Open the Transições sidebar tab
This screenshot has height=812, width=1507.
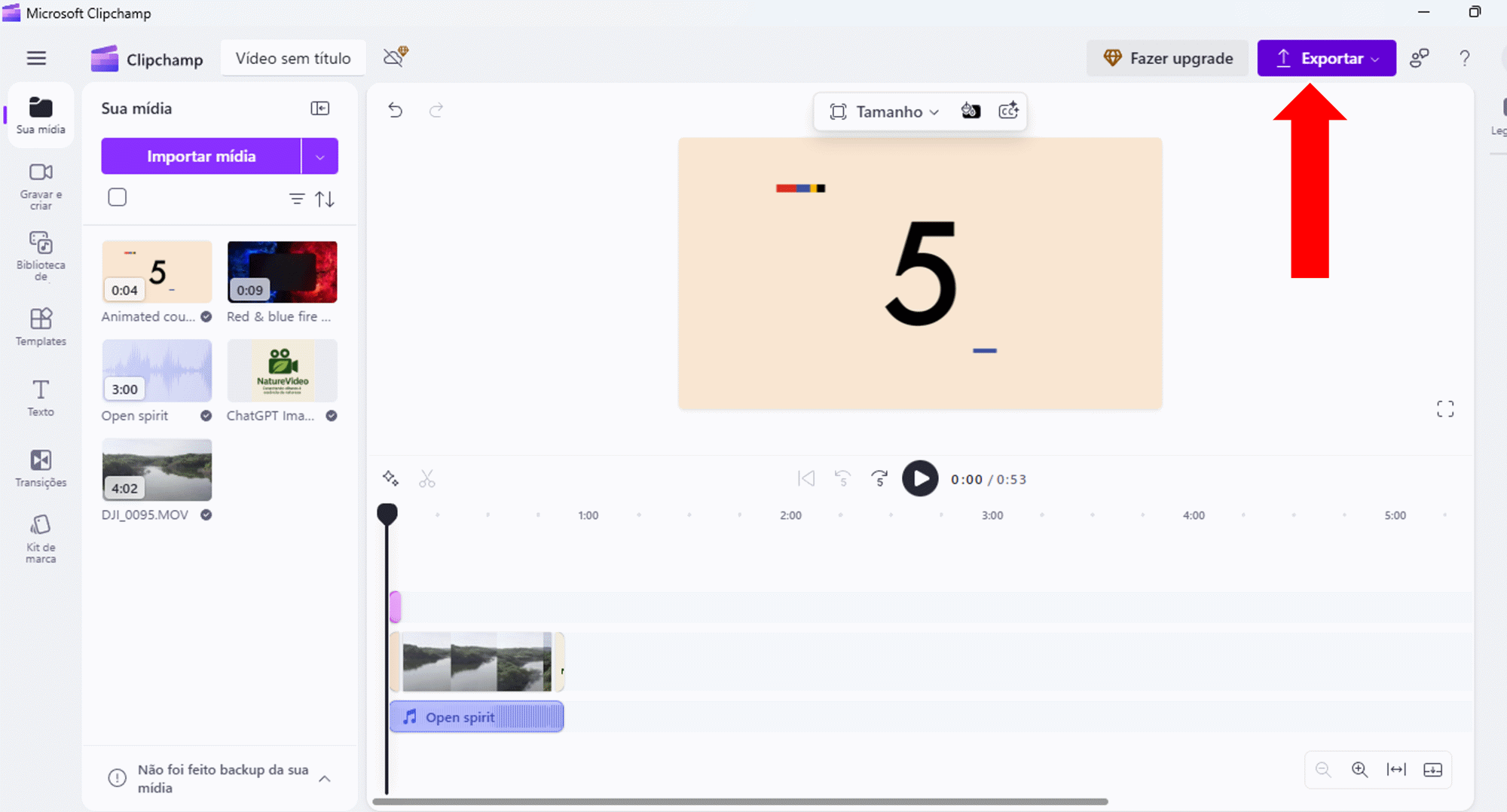[x=41, y=468]
